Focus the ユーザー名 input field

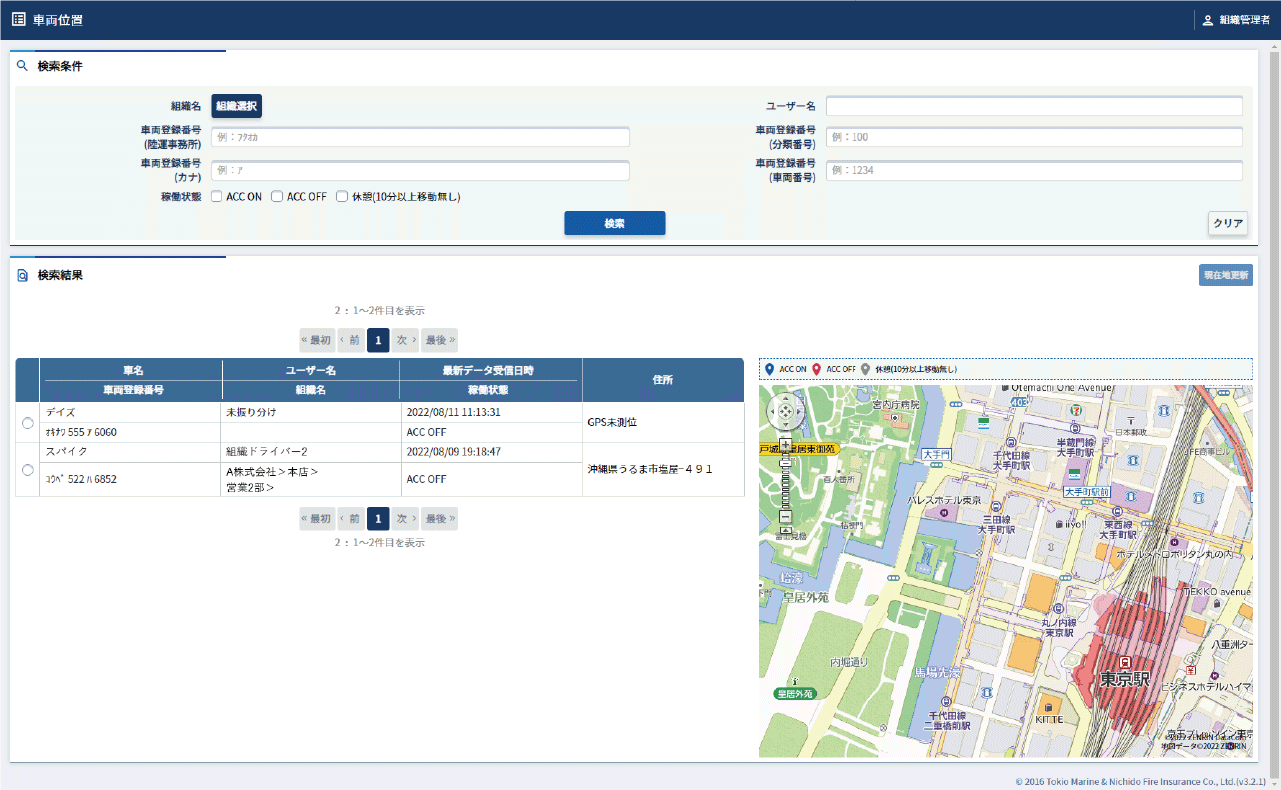click(1034, 107)
